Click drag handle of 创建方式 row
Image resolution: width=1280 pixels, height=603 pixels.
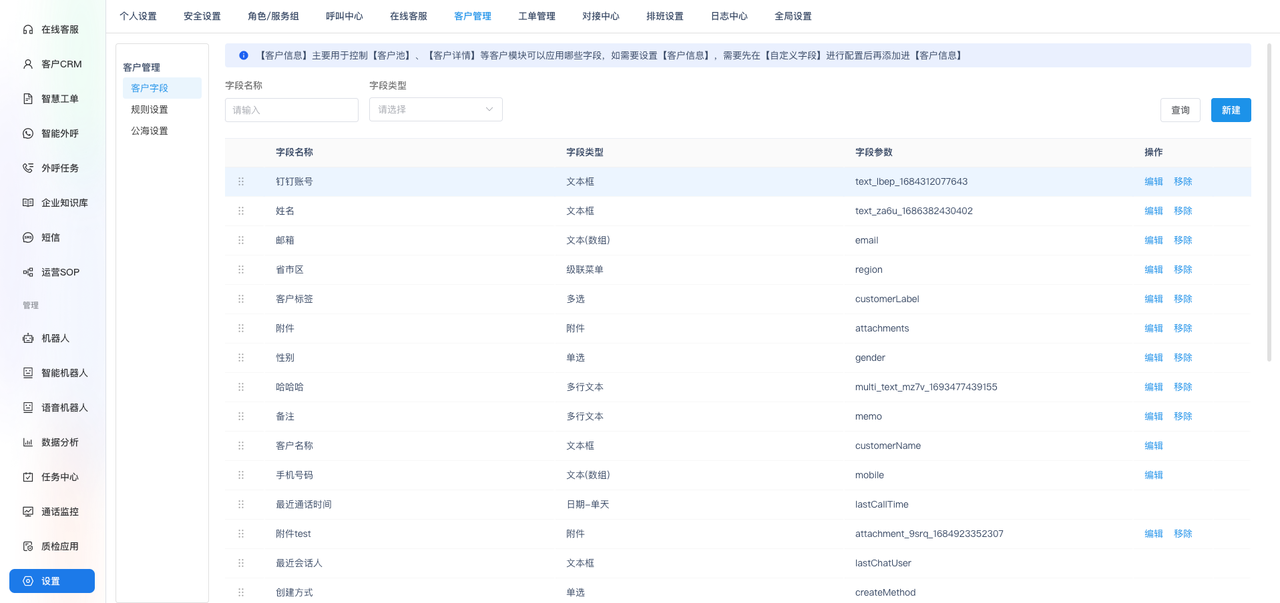241,593
